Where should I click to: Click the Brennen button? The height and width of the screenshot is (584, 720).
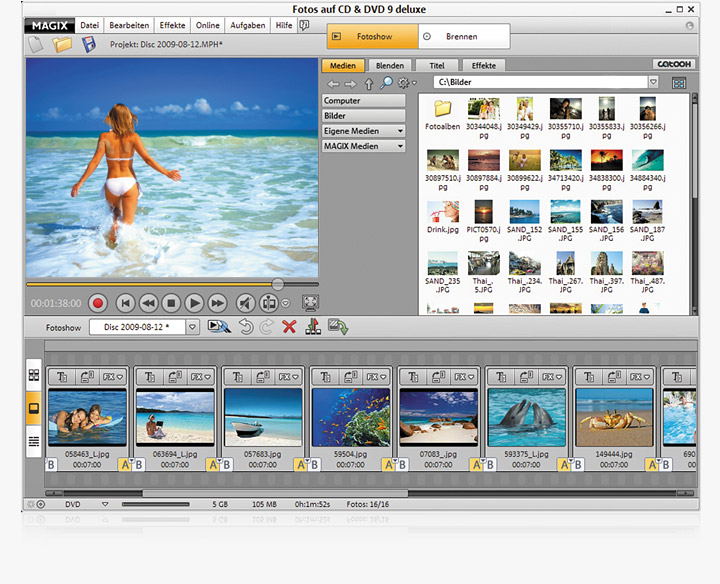pos(461,36)
